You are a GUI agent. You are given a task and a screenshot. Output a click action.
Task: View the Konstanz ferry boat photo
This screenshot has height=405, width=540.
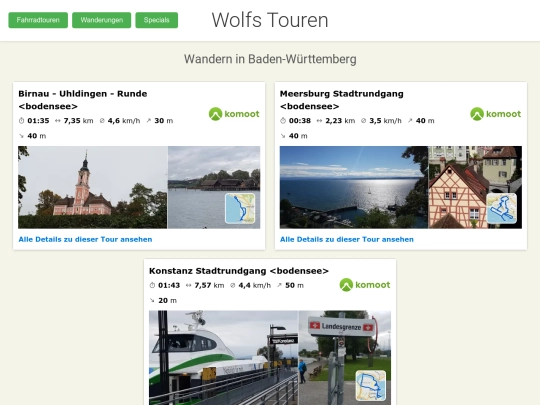pyautogui.click(x=224, y=358)
